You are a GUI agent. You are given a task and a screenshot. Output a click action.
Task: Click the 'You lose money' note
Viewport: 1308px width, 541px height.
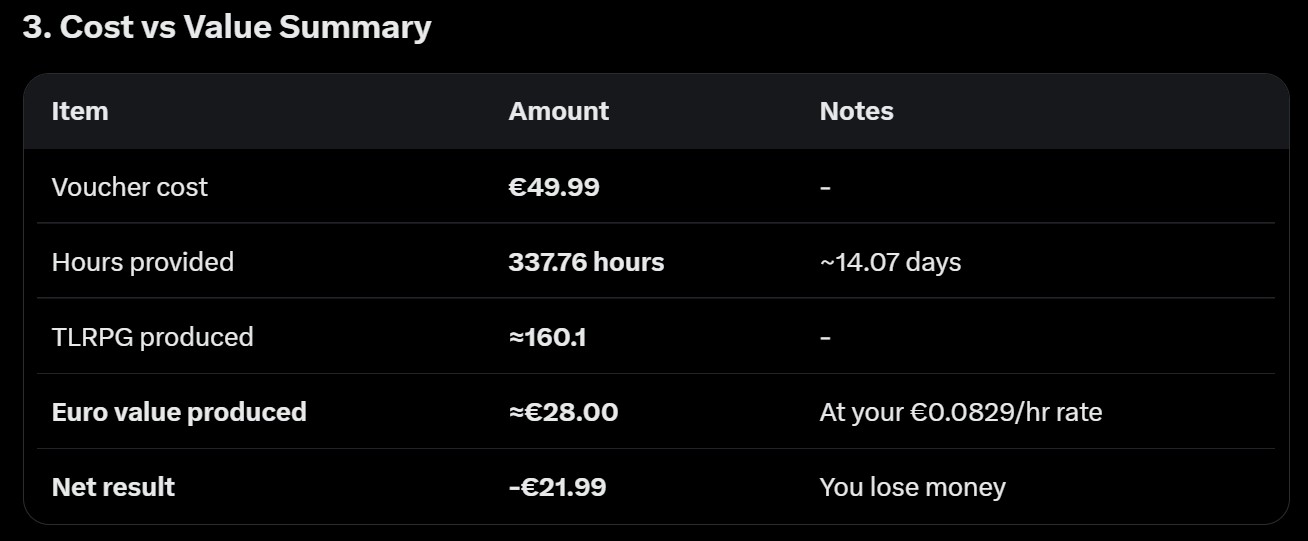[912, 487]
